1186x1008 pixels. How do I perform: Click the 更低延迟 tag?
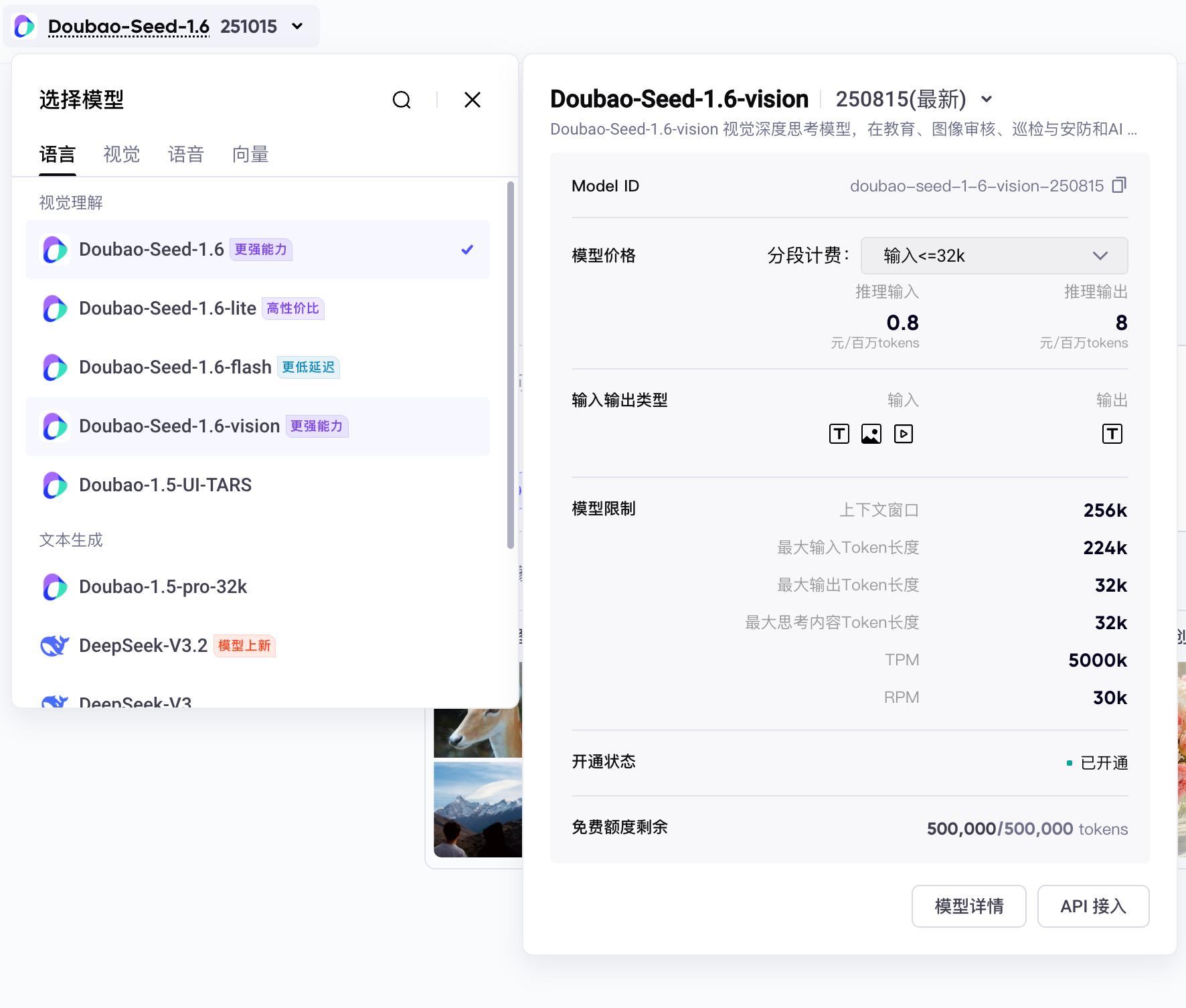coord(309,367)
